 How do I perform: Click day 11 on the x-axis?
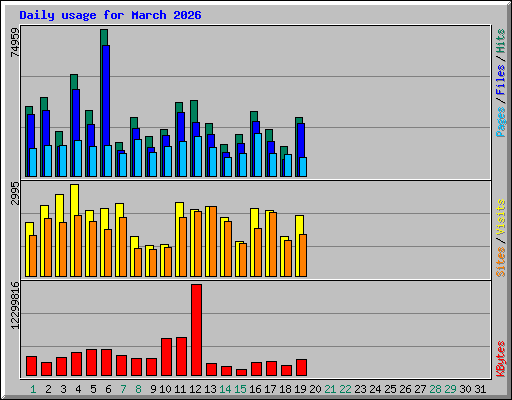pyautogui.click(x=180, y=389)
